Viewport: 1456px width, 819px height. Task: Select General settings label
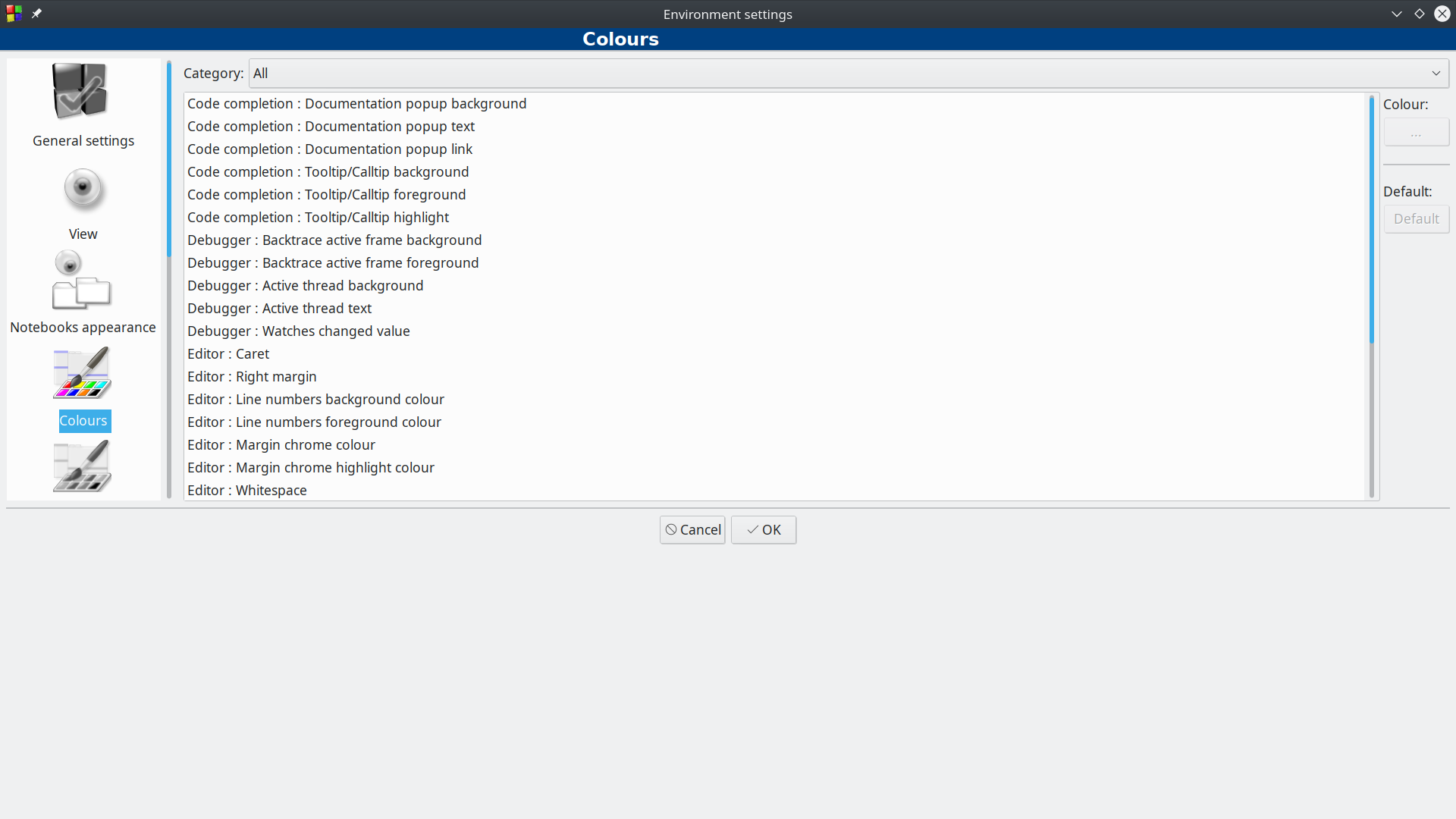[83, 141]
